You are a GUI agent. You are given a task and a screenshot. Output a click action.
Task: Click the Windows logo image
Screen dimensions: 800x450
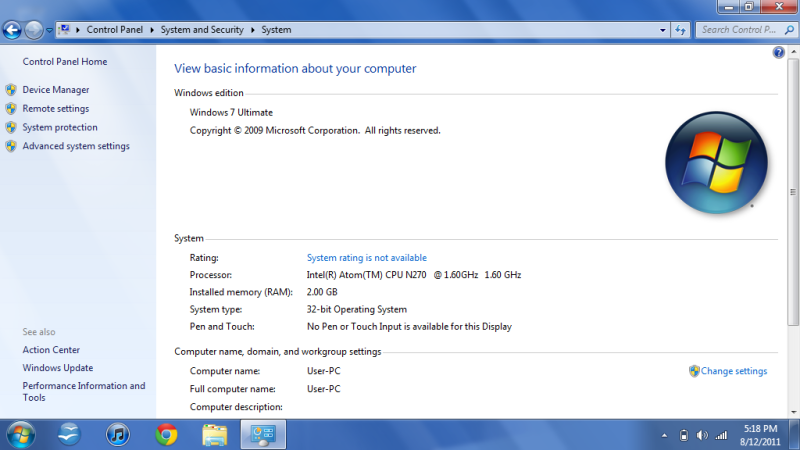pyautogui.click(x=716, y=163)
